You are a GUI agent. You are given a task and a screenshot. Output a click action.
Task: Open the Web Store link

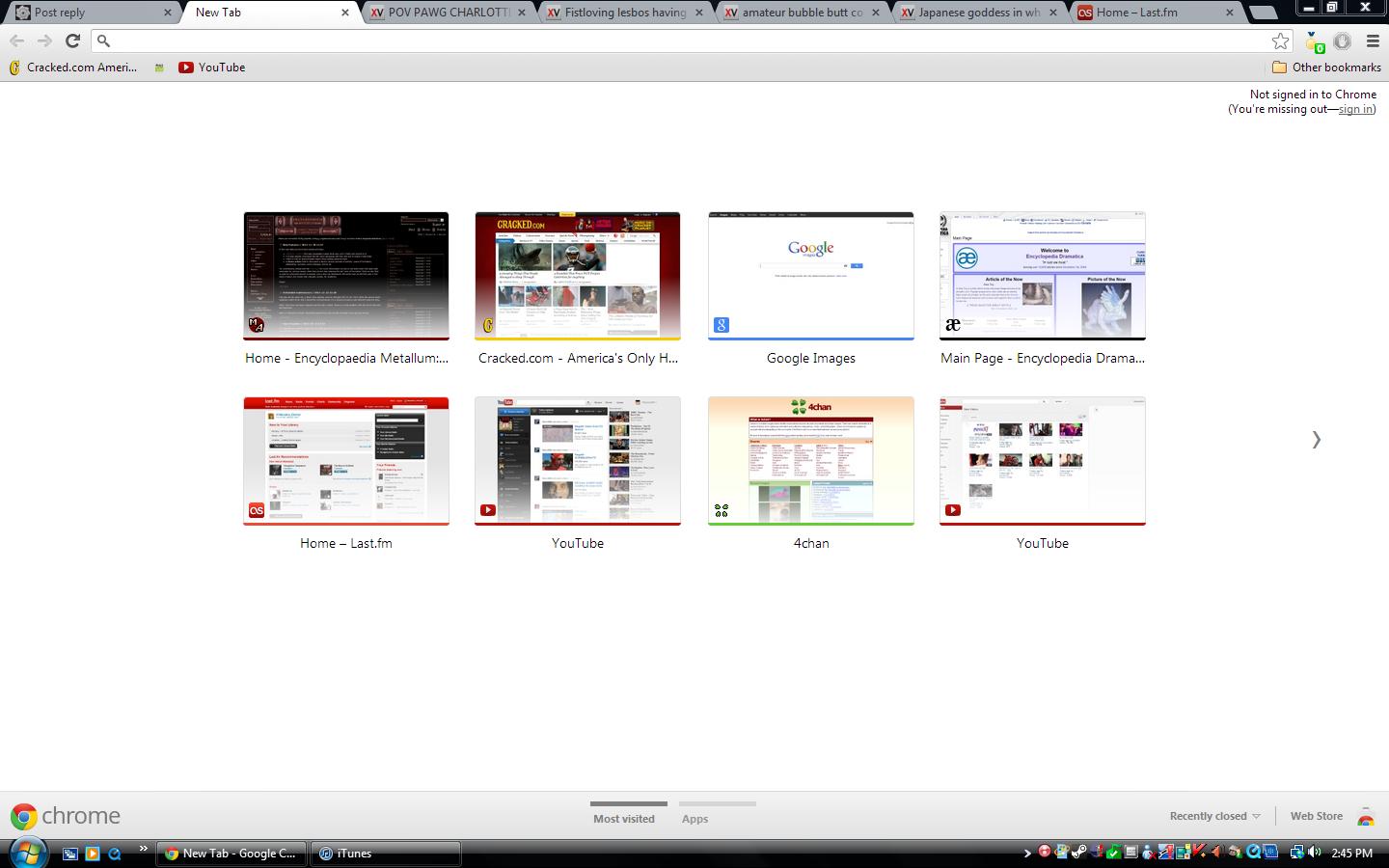(1317, 816)
